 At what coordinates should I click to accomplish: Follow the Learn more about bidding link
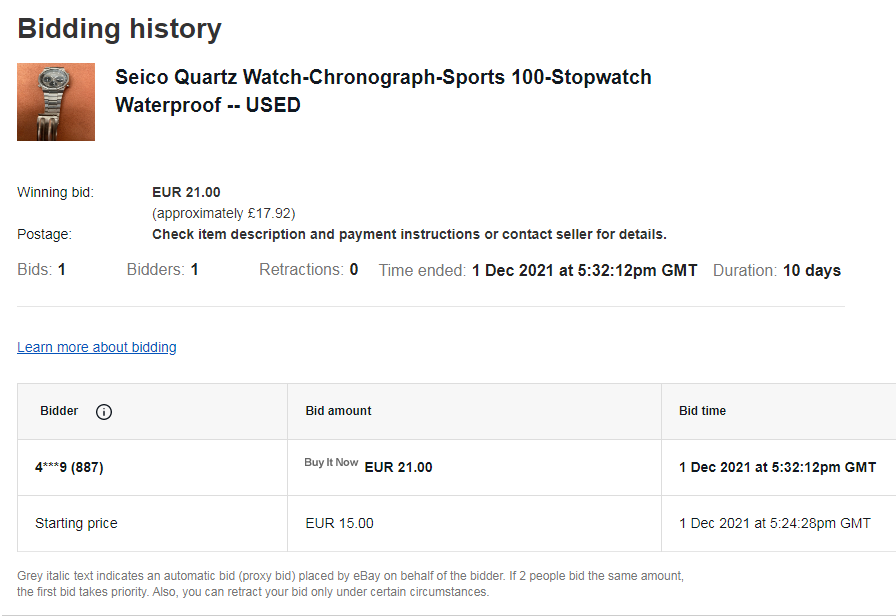coord(97,347)
